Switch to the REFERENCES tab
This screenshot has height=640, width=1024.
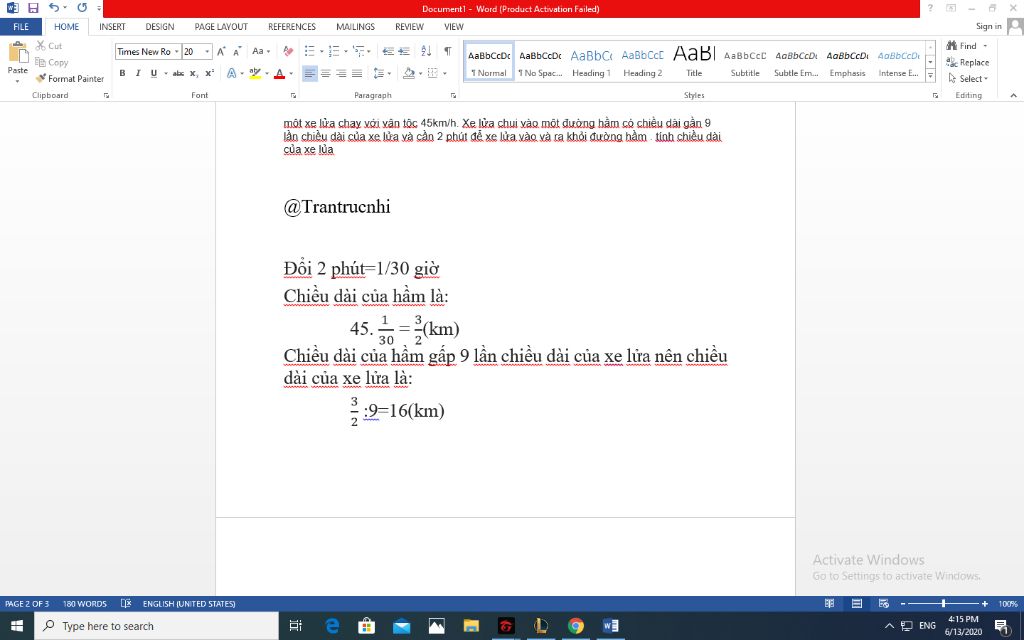pyautogui.click(x=291, y=27)
